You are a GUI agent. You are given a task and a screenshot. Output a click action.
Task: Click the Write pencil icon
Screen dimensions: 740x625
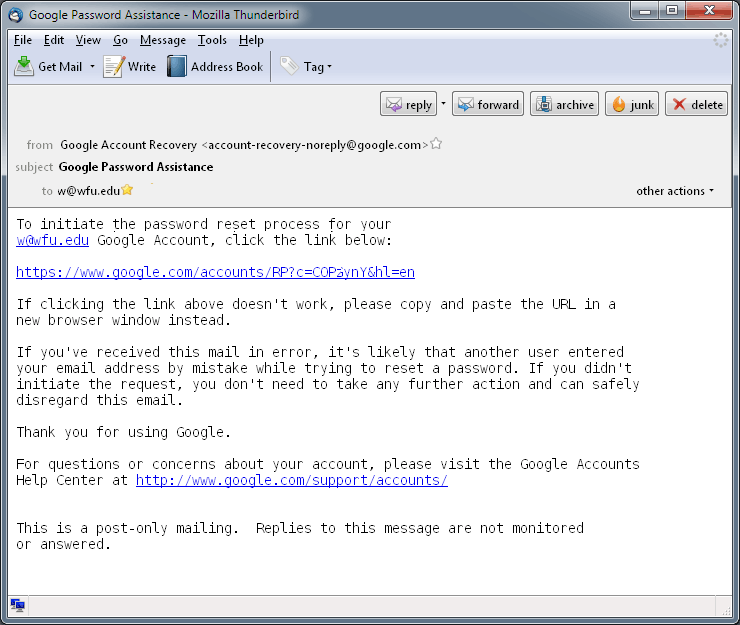coord(114,66)
